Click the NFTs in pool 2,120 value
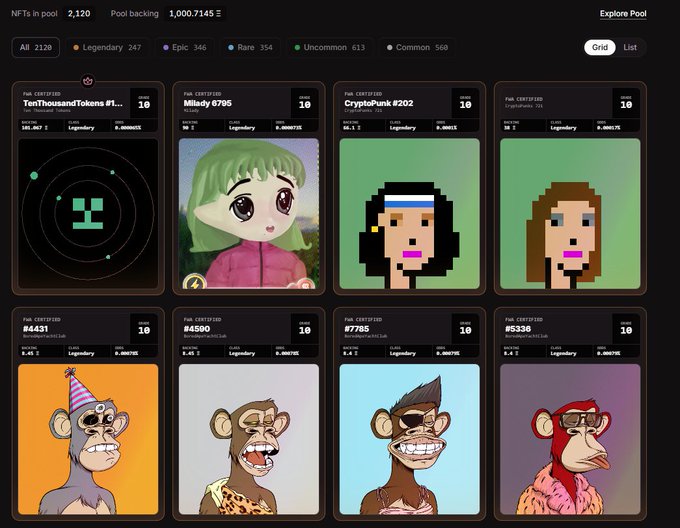 79,13
